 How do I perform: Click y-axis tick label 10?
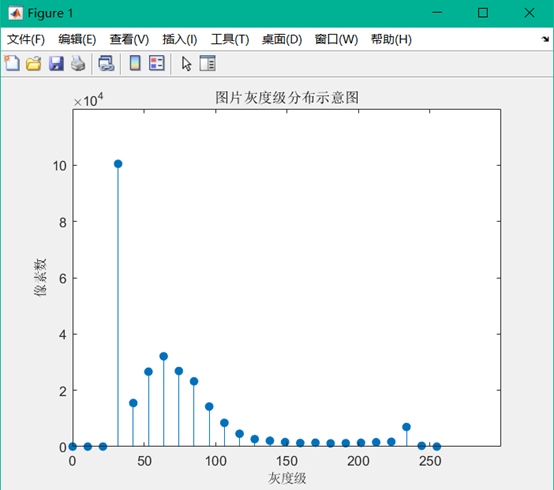pos(60,166)
